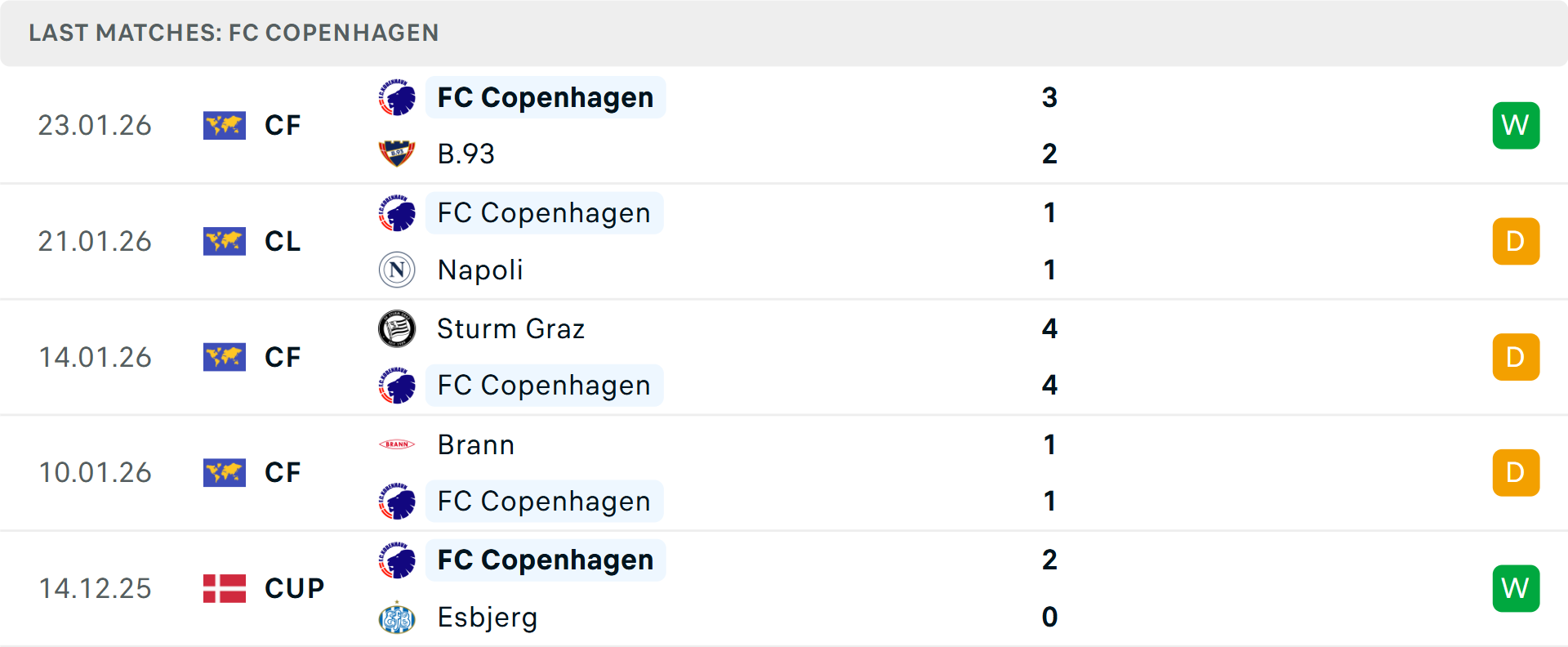Click the world flag icon for 23.01.26 match
This screenshot has width=1568, height=647.
click(225, 125)
